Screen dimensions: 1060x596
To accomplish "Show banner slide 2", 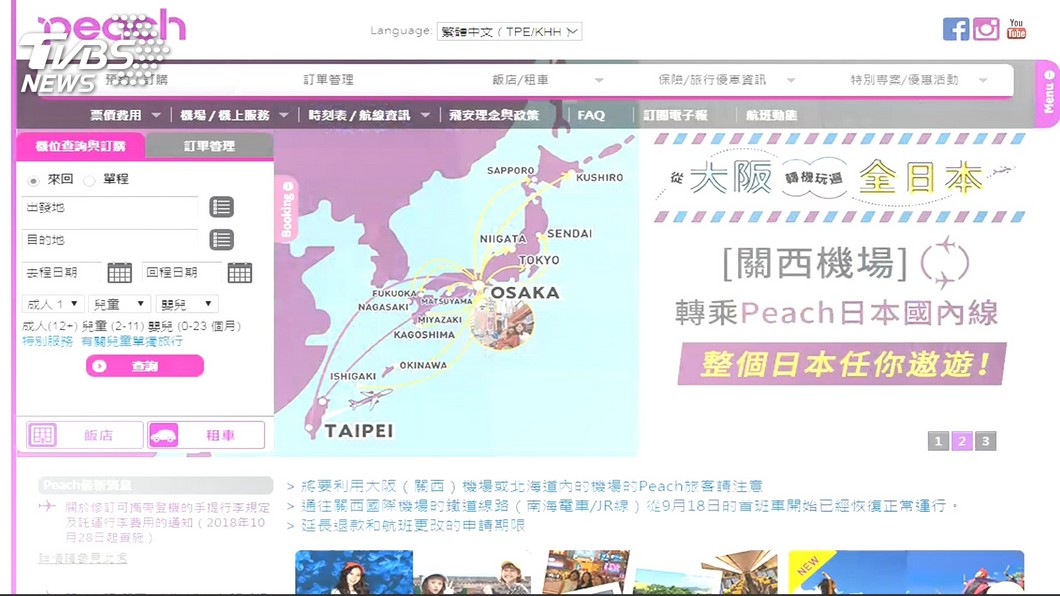I will point(962,441).
